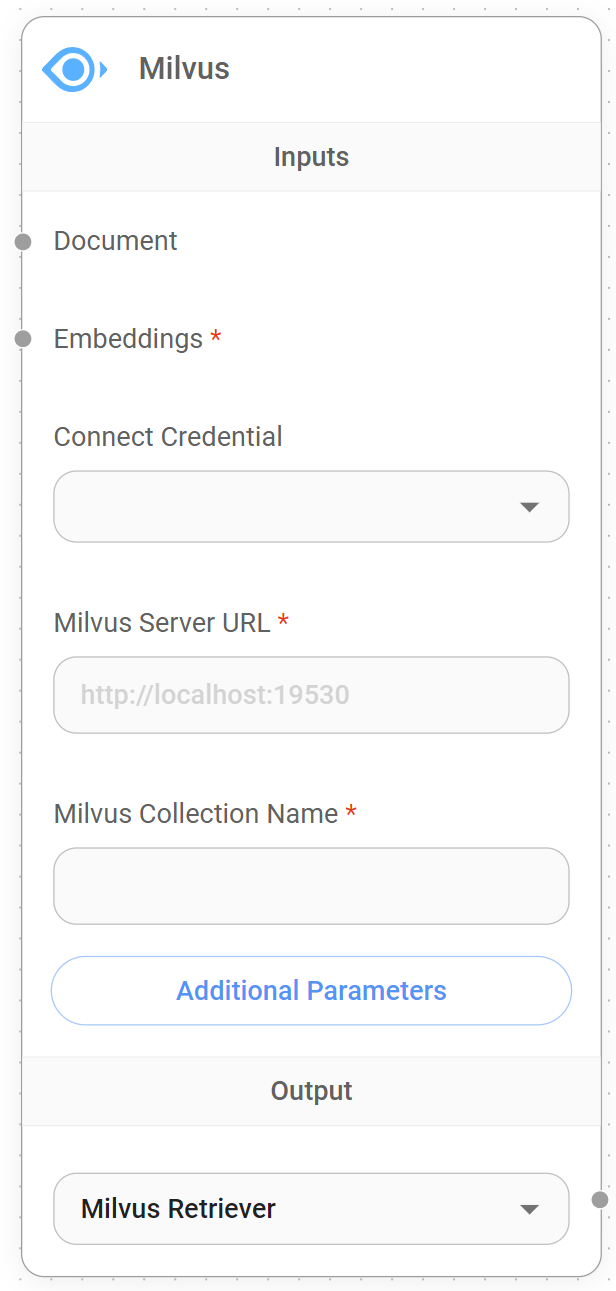Select the circular anchor next to Document
This screenshot has width=616, height=1291.
tap(22, 241)
